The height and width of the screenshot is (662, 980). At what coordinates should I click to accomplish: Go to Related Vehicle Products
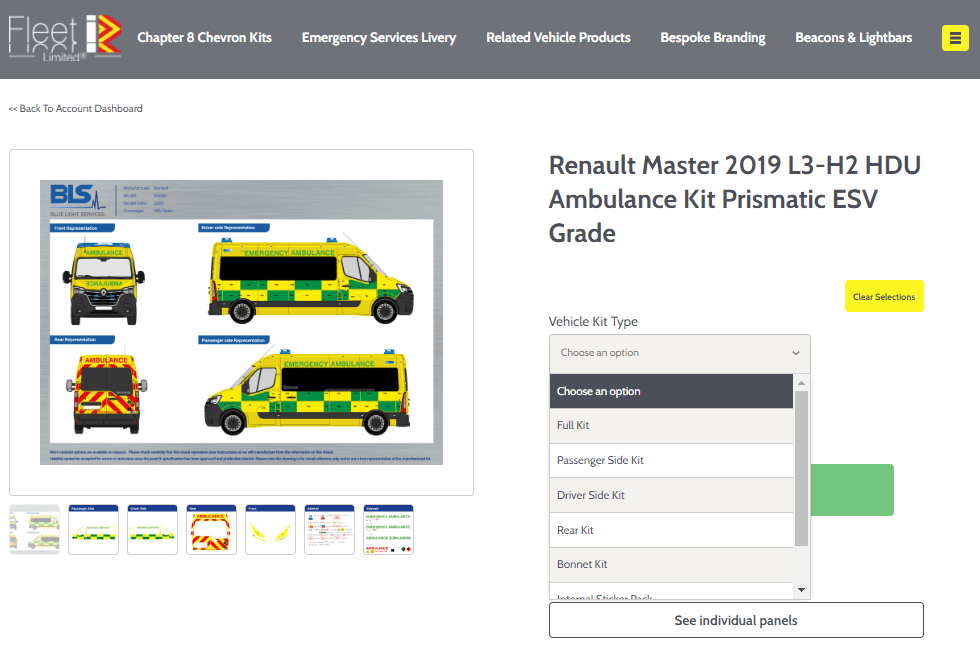(558, 38)
